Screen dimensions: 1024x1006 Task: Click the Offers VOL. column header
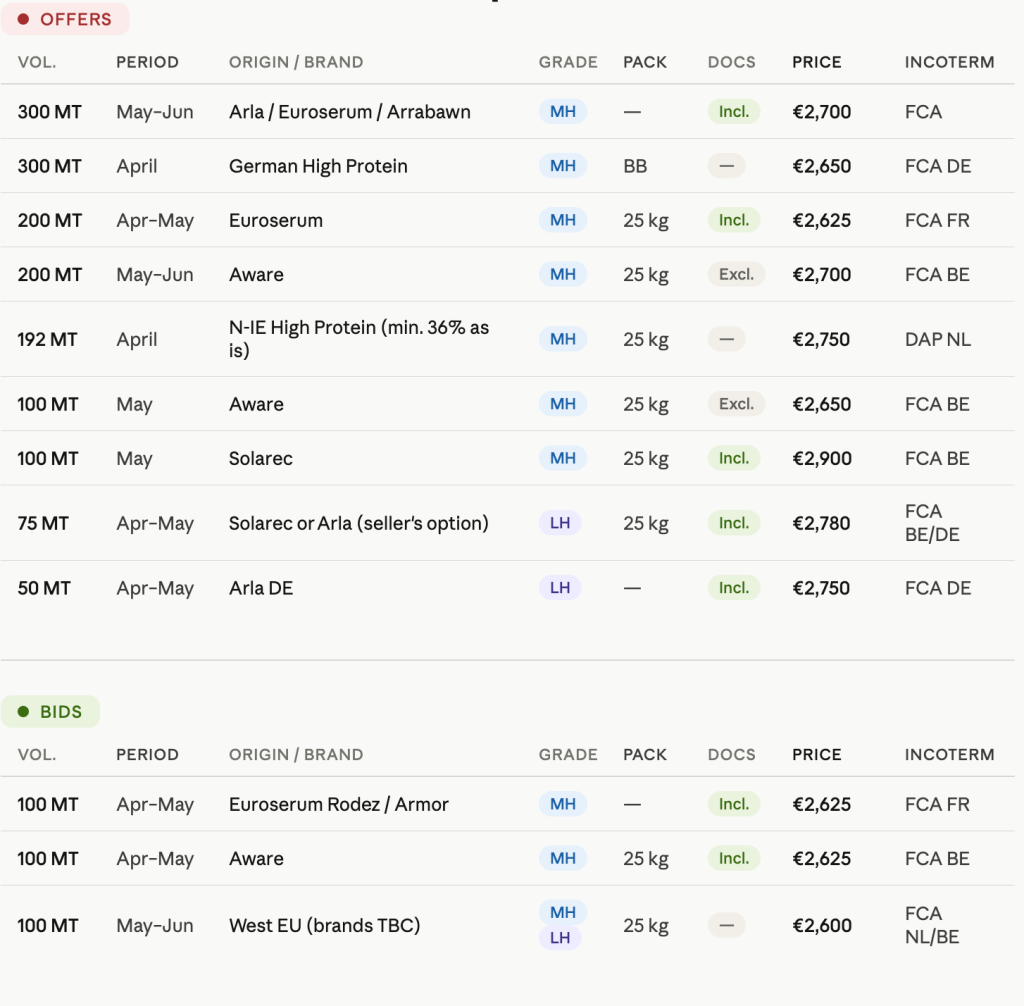click(37, 62)
